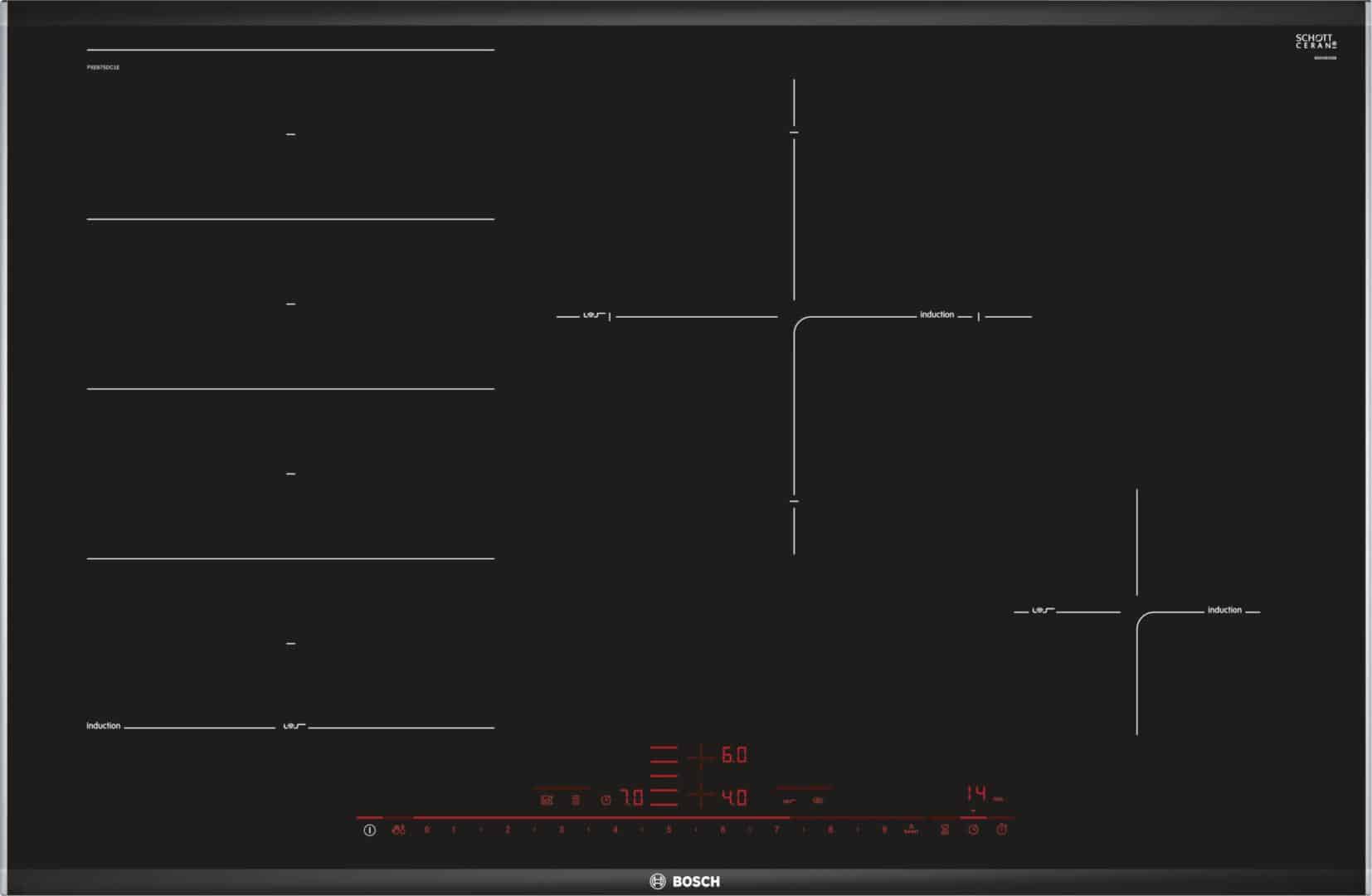This screenshot has width=1372, height=896.
Task: Tap the kitchen timer clock icon
Action: [x=973, y=829]
